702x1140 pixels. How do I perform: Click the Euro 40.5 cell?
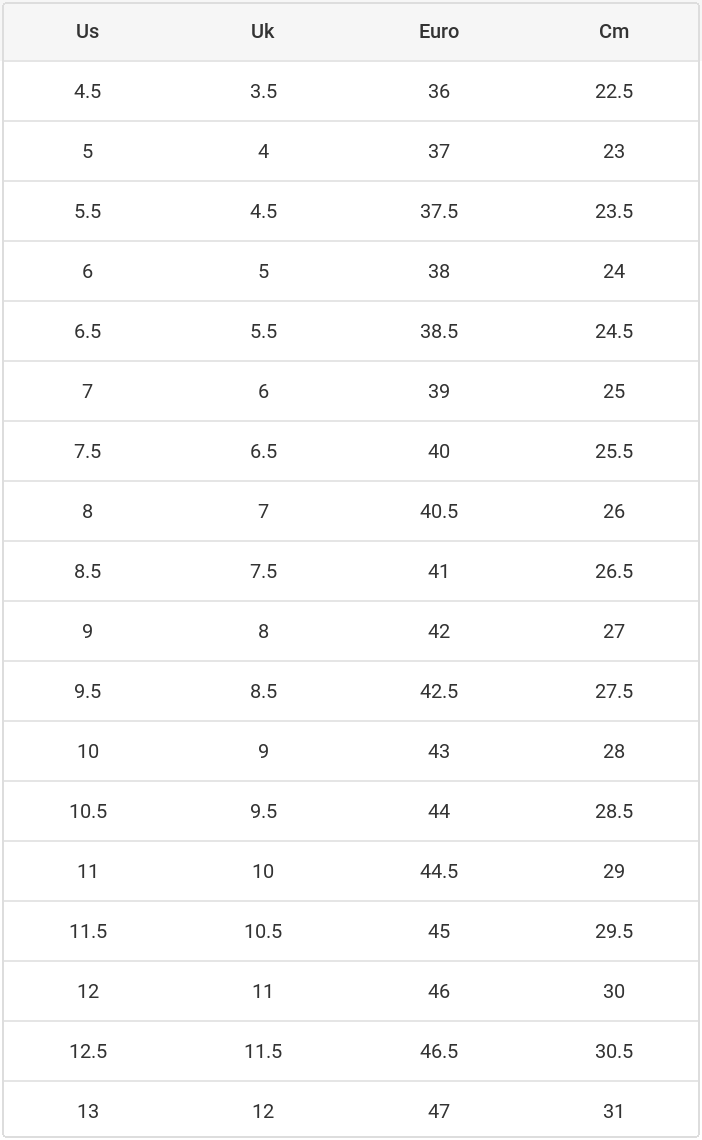coord(439,511)
